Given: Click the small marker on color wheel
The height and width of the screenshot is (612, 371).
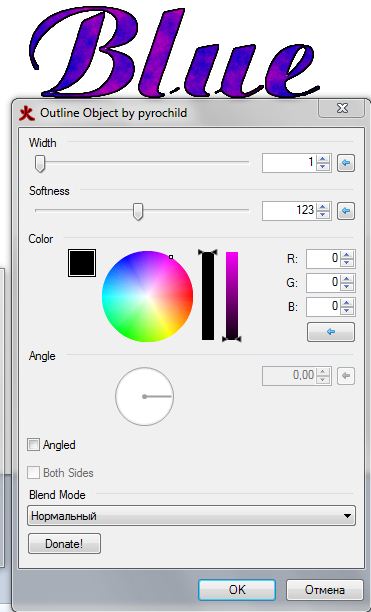Looking at the screenshot, I should click(x=171, y=257).
